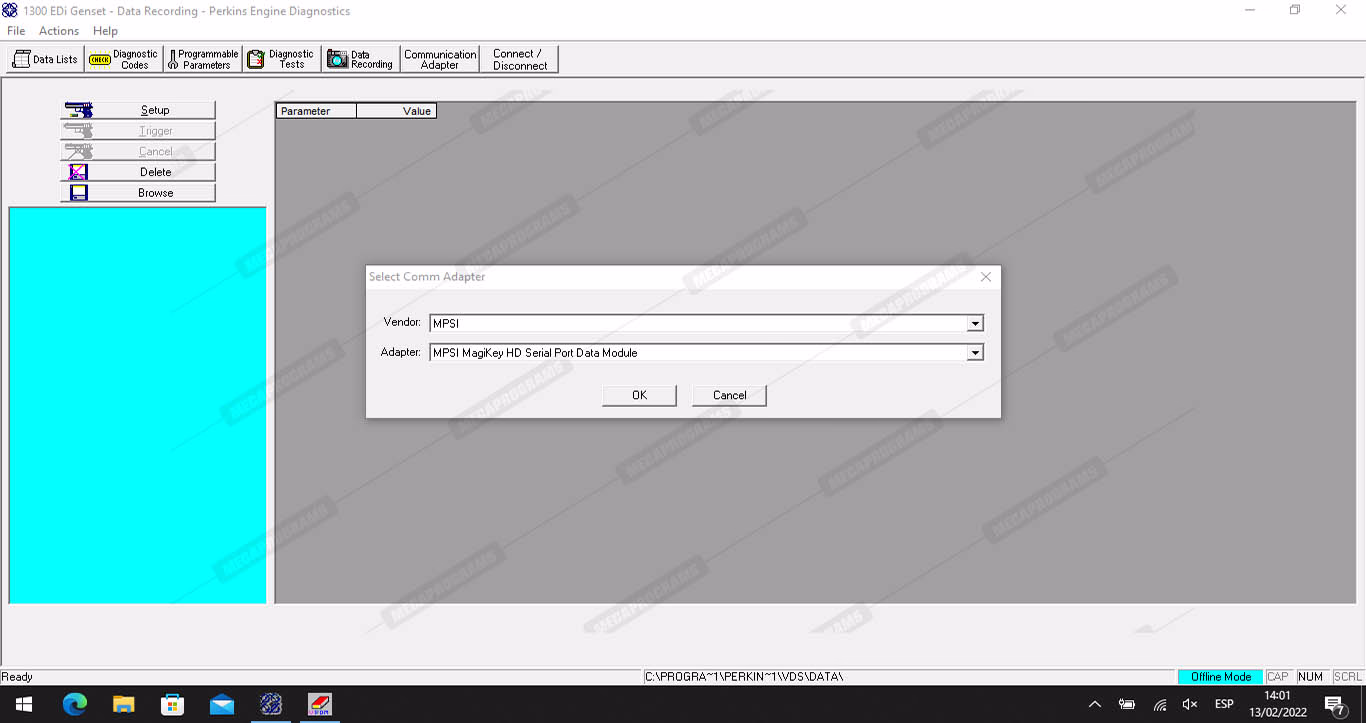Expand the Adapter dropdown arrow
This screenshot has height=723, width=1366.
pyautogui.click(x=975, y=353)
